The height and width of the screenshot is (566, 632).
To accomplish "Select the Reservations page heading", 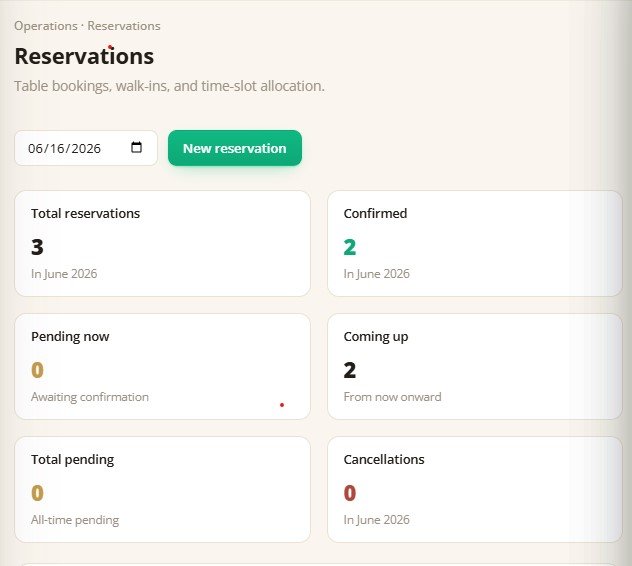I will pos(84,56).
